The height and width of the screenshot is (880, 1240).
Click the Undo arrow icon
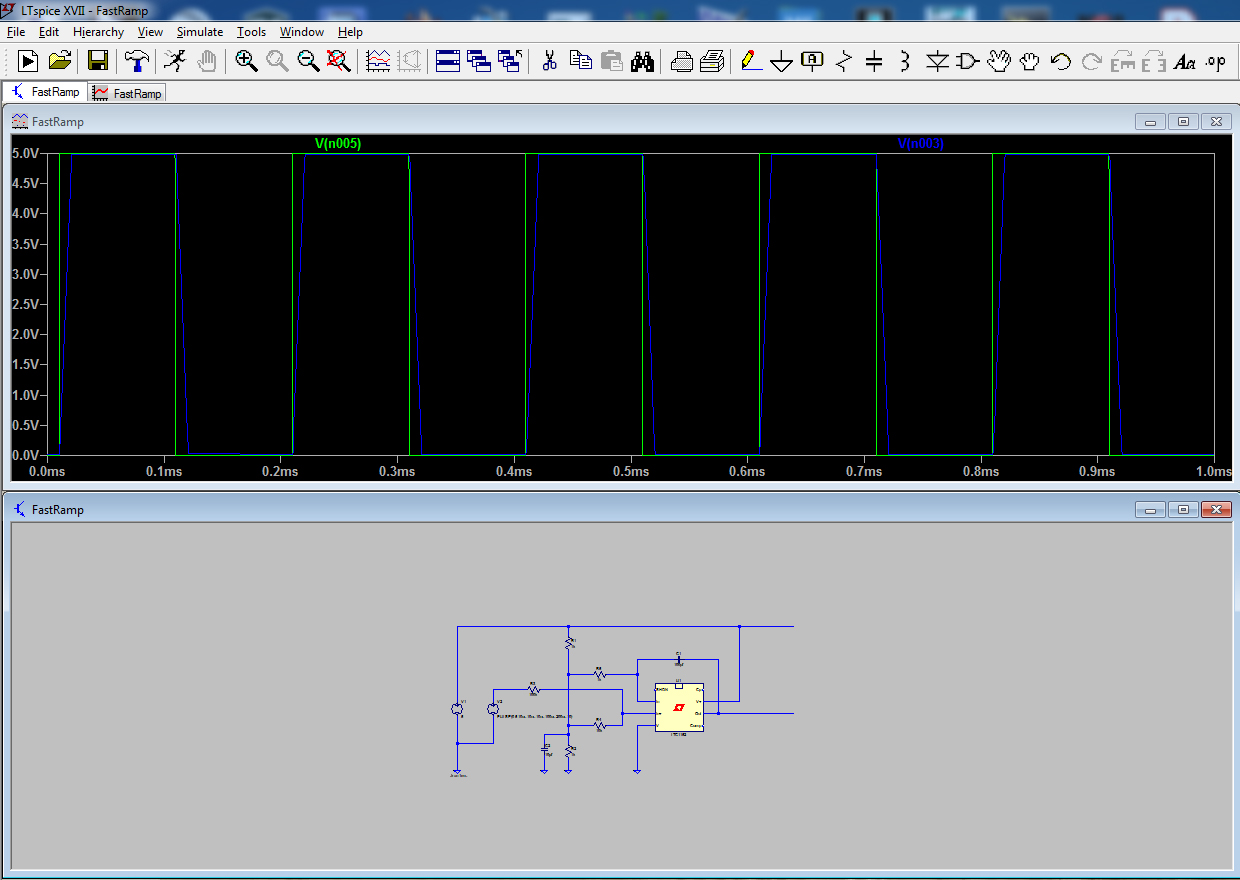pyautogui.click(x=1061, y=61)
